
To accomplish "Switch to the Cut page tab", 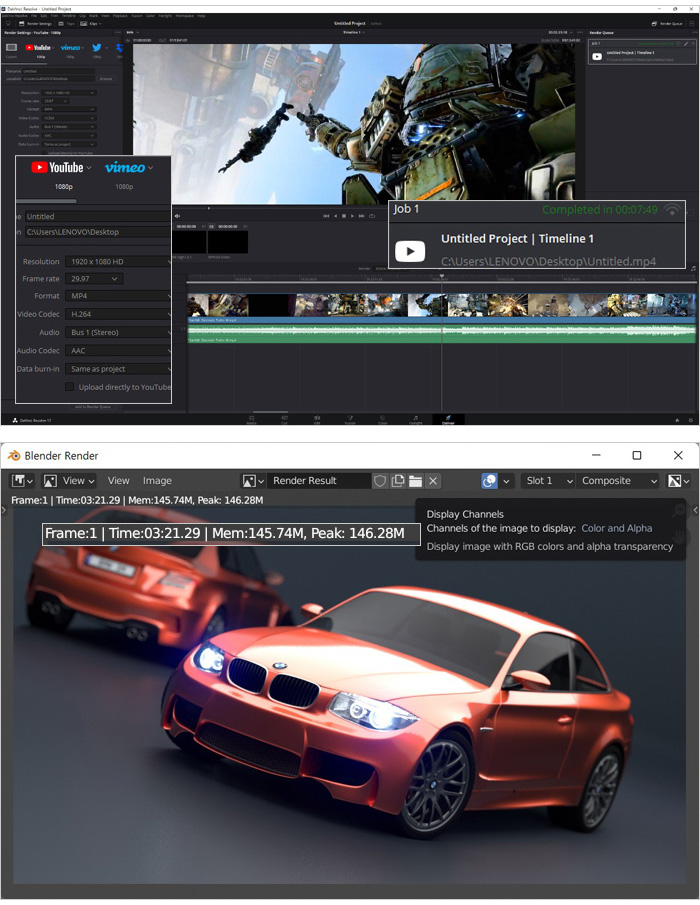I will pyautogui.click(x=284, y=419).
